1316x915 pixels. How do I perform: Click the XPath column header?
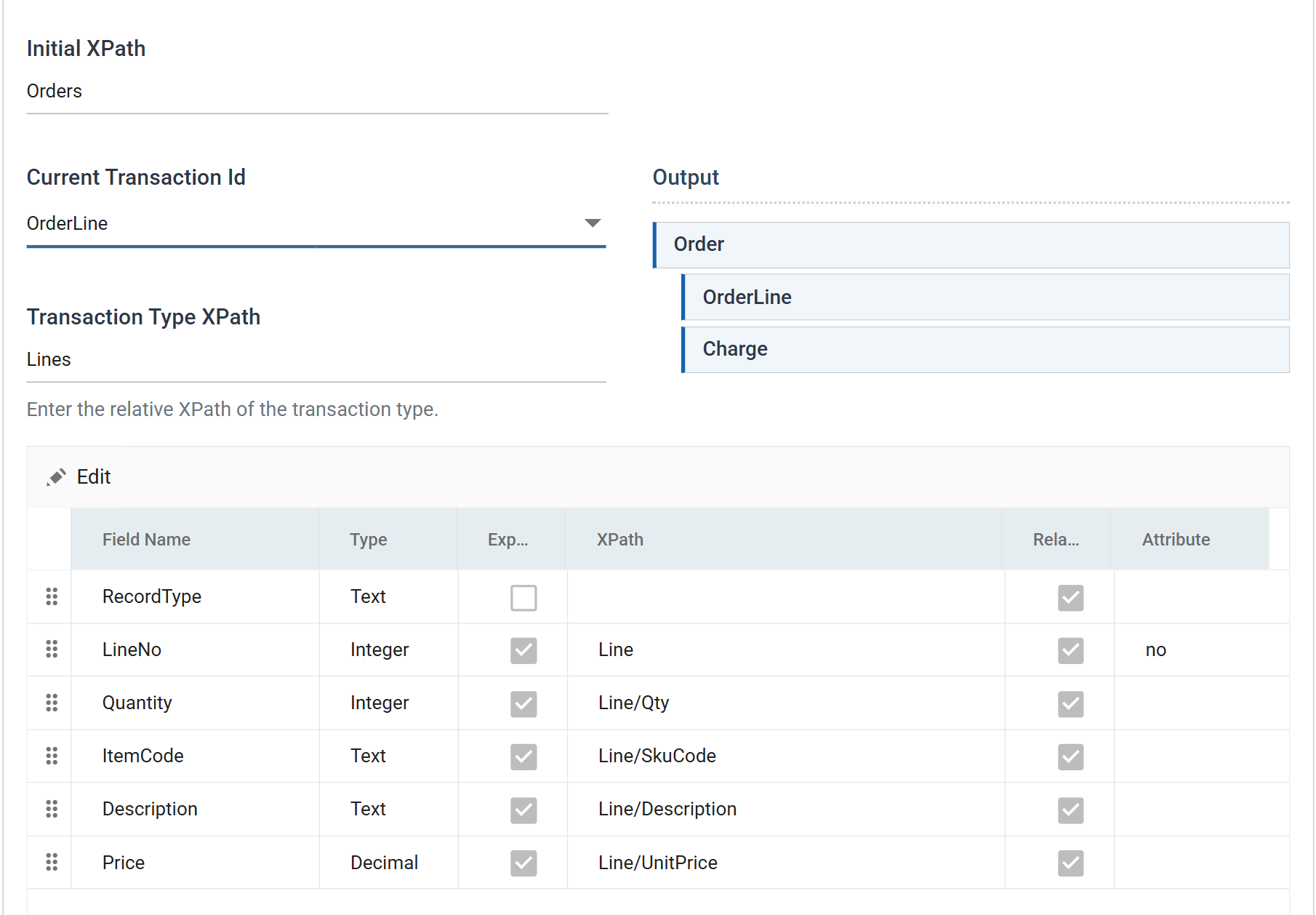tap(784, 539)
